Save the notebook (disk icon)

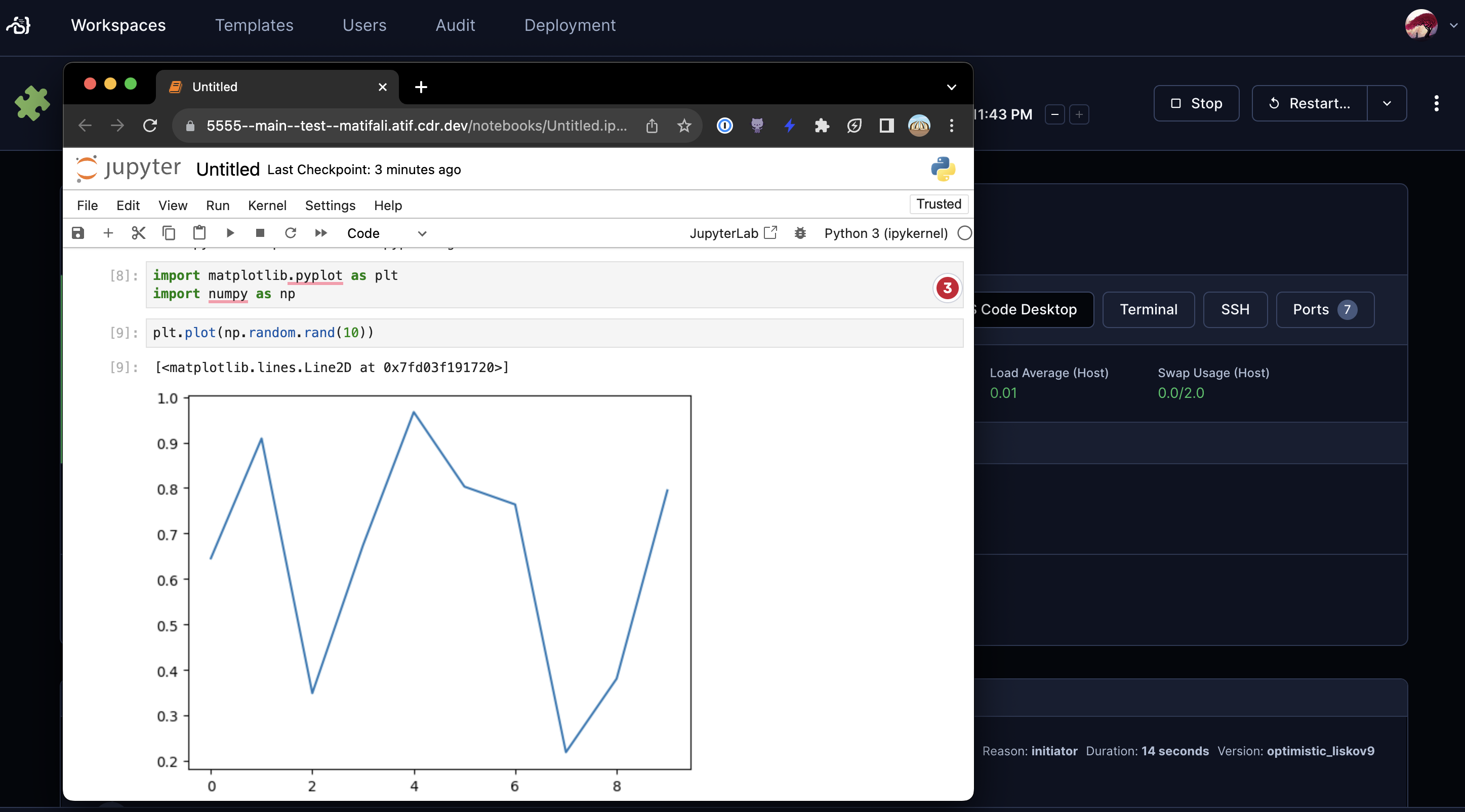pyautogui.click(x=78, y=233)
